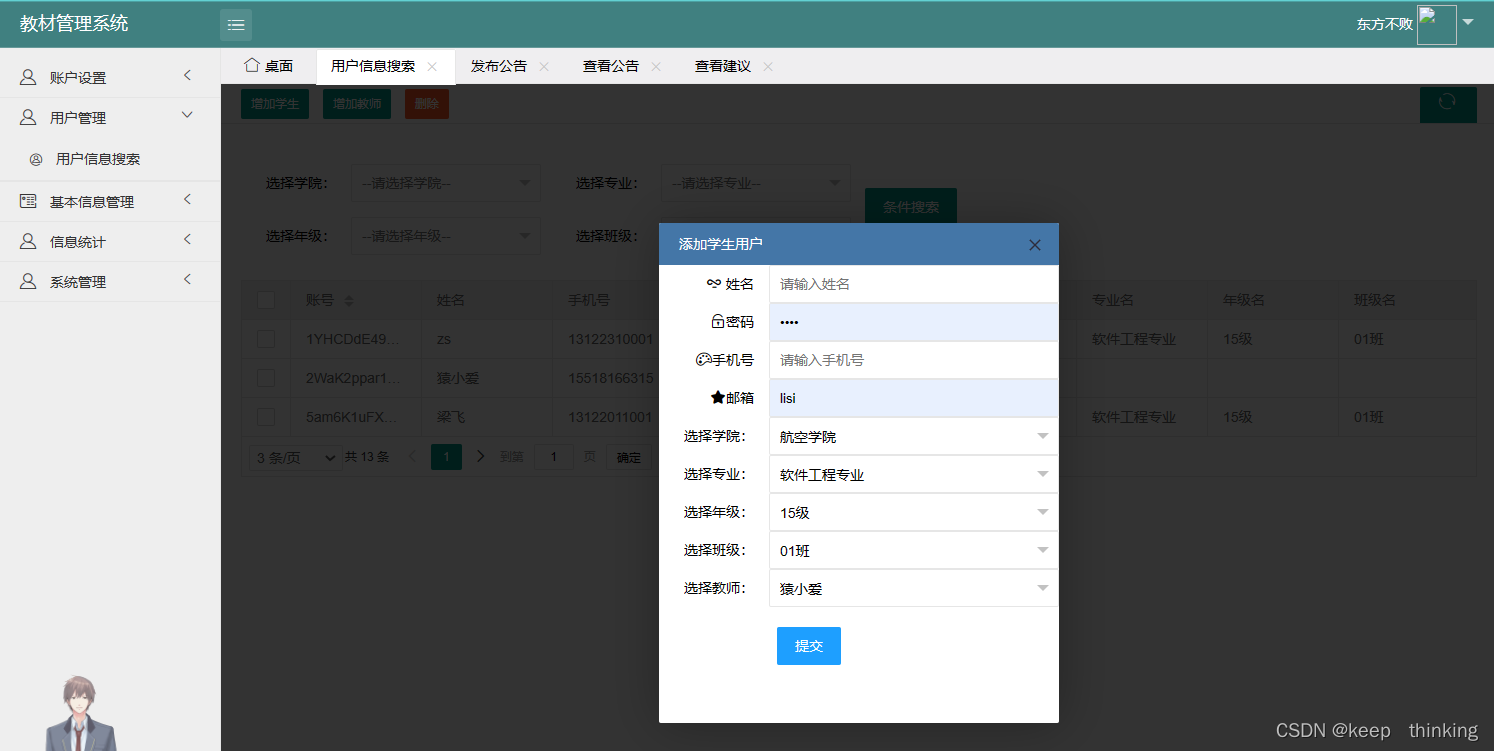This screenshot has width=1494, height=751.
Task: Focus the 邮箱 field containing lisi
Action: pos(914,398)
